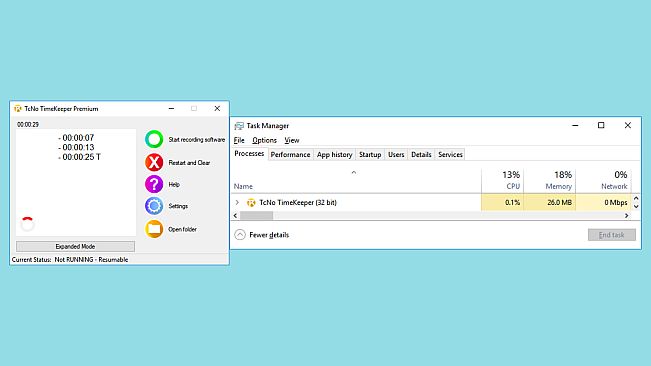Click the Settings label in TimeKeeper
The width and height of the screenshot is (651, 366).
pos(178,206)
